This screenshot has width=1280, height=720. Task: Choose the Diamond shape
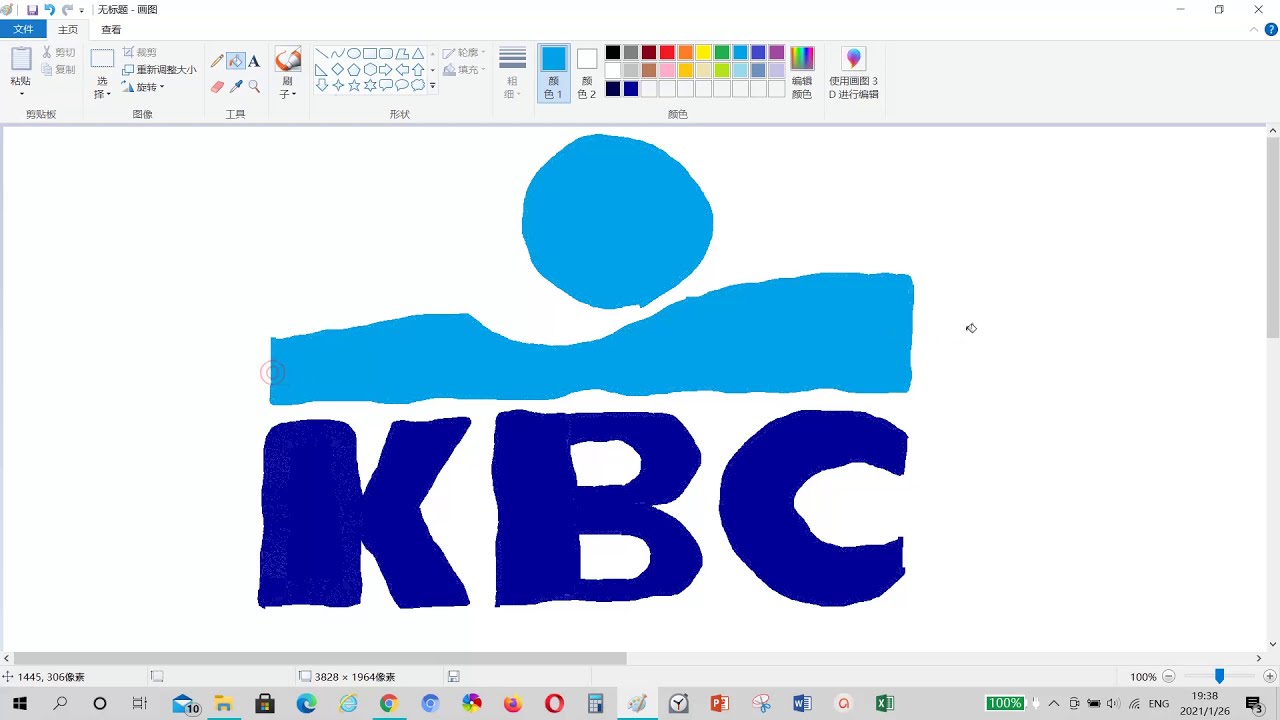338,70
